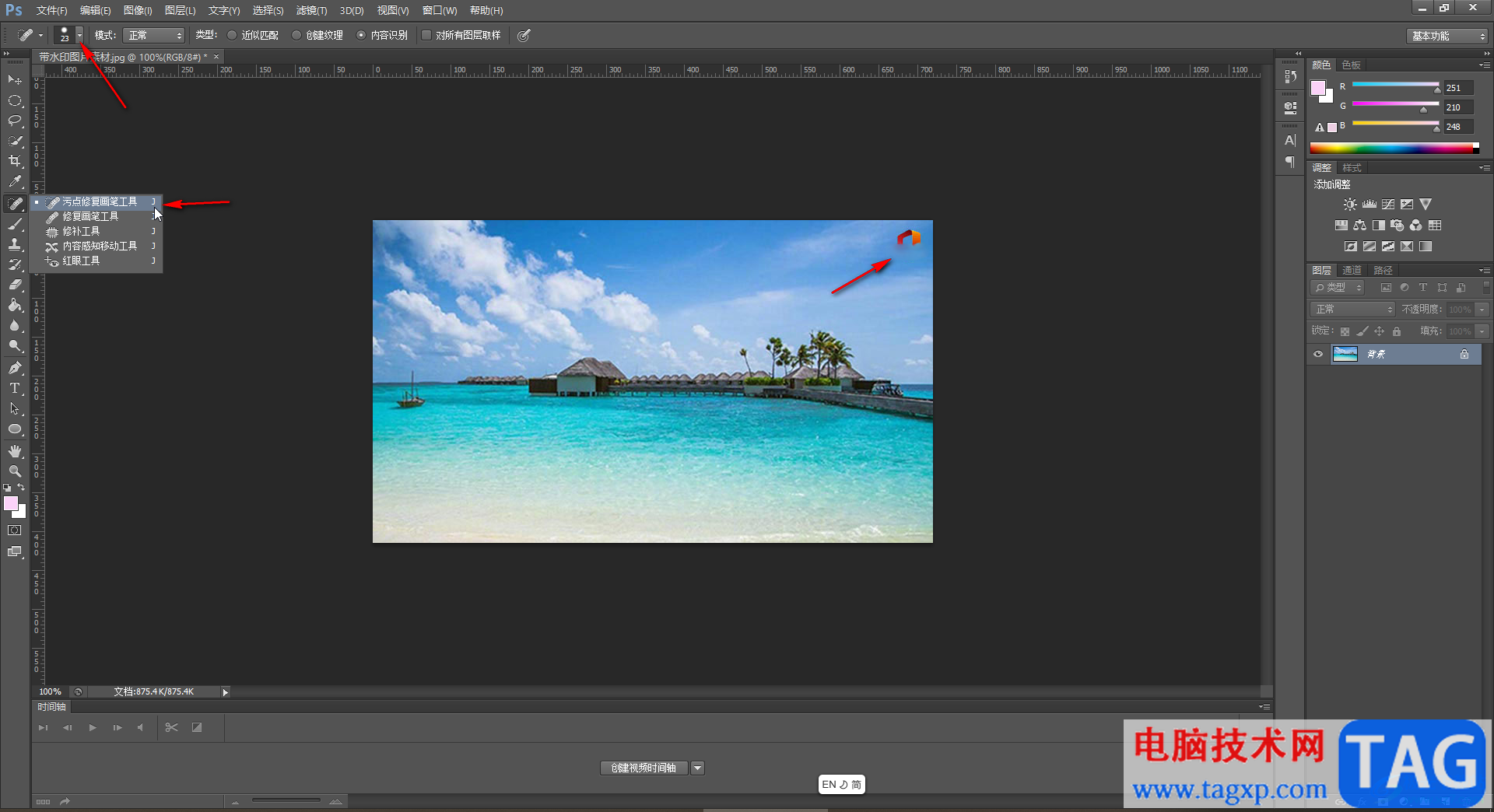
Task: Select the Crop tool
Action: [x=15, y=161]
